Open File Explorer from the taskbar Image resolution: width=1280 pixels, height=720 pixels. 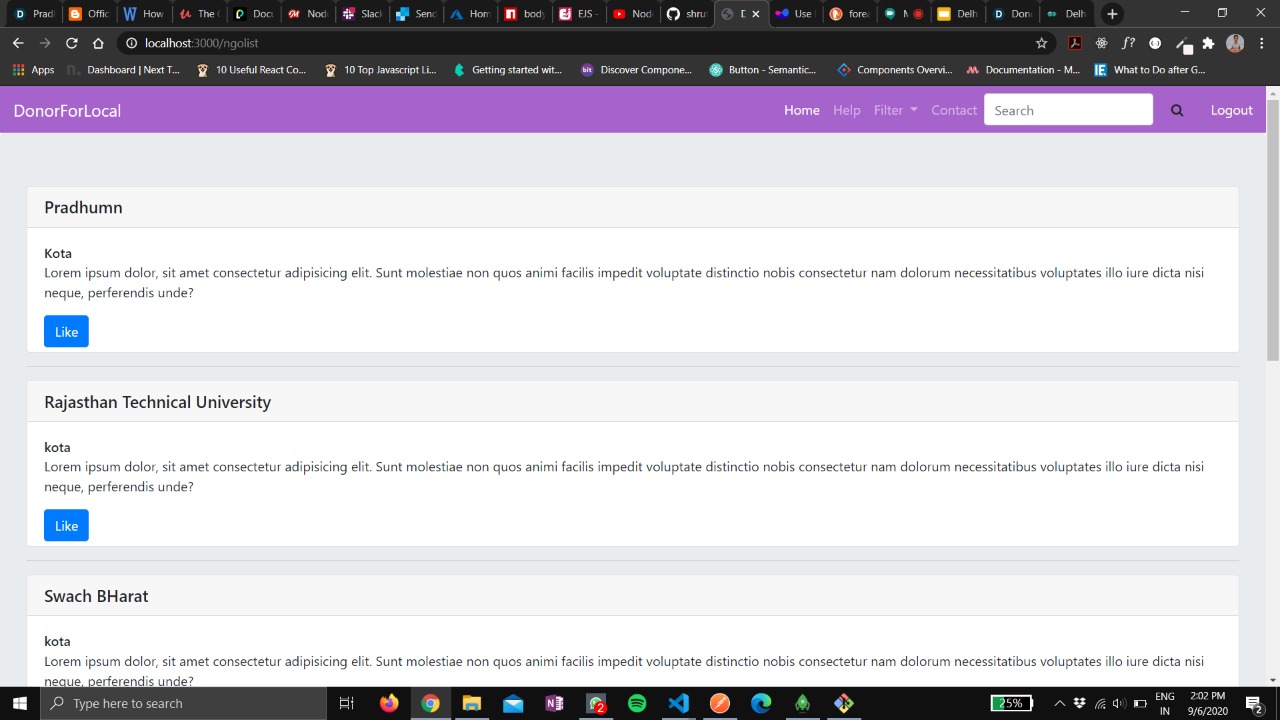472,703
